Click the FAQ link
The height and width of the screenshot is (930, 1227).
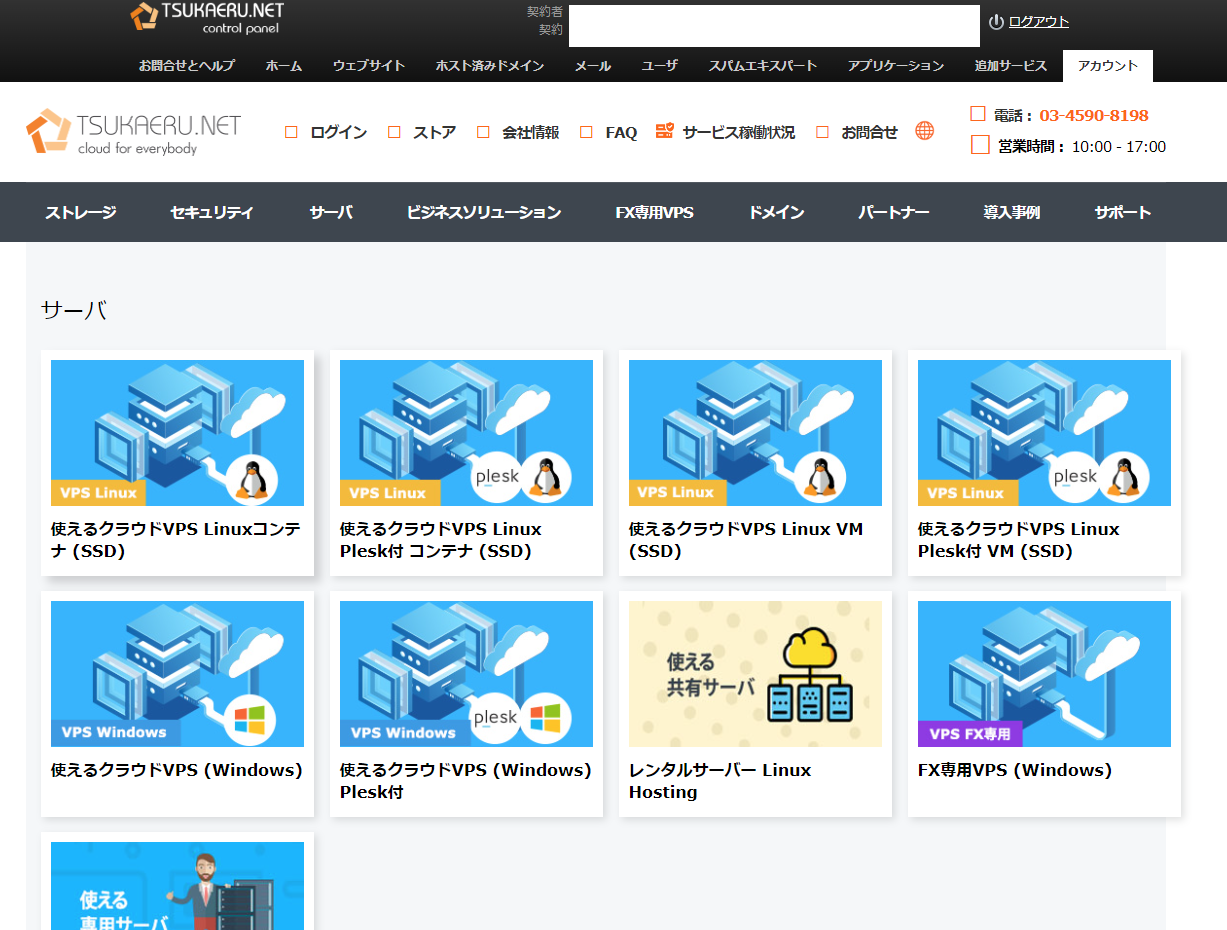621,132
